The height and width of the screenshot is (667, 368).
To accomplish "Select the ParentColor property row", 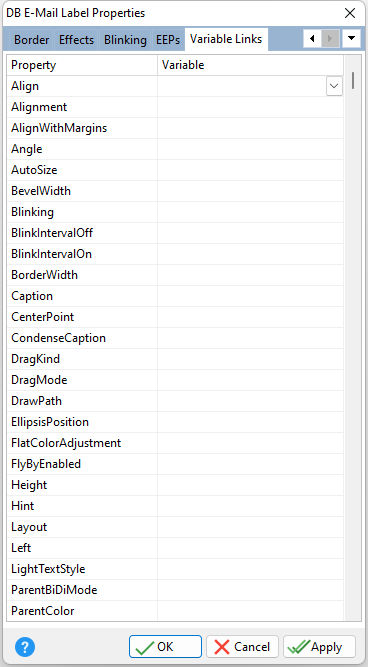I will pos(175,611).
